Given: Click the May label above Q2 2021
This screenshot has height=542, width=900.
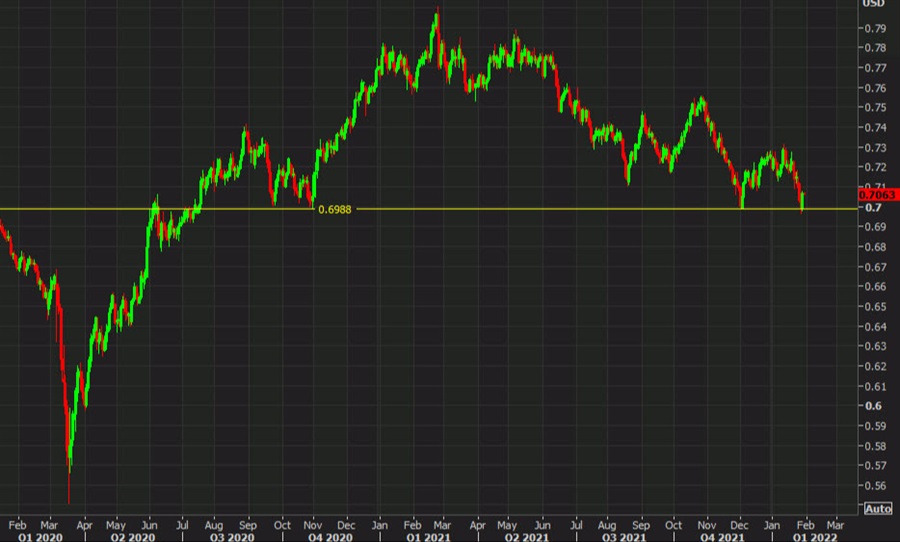Looking at the screenshot, I should click(507, 525).
